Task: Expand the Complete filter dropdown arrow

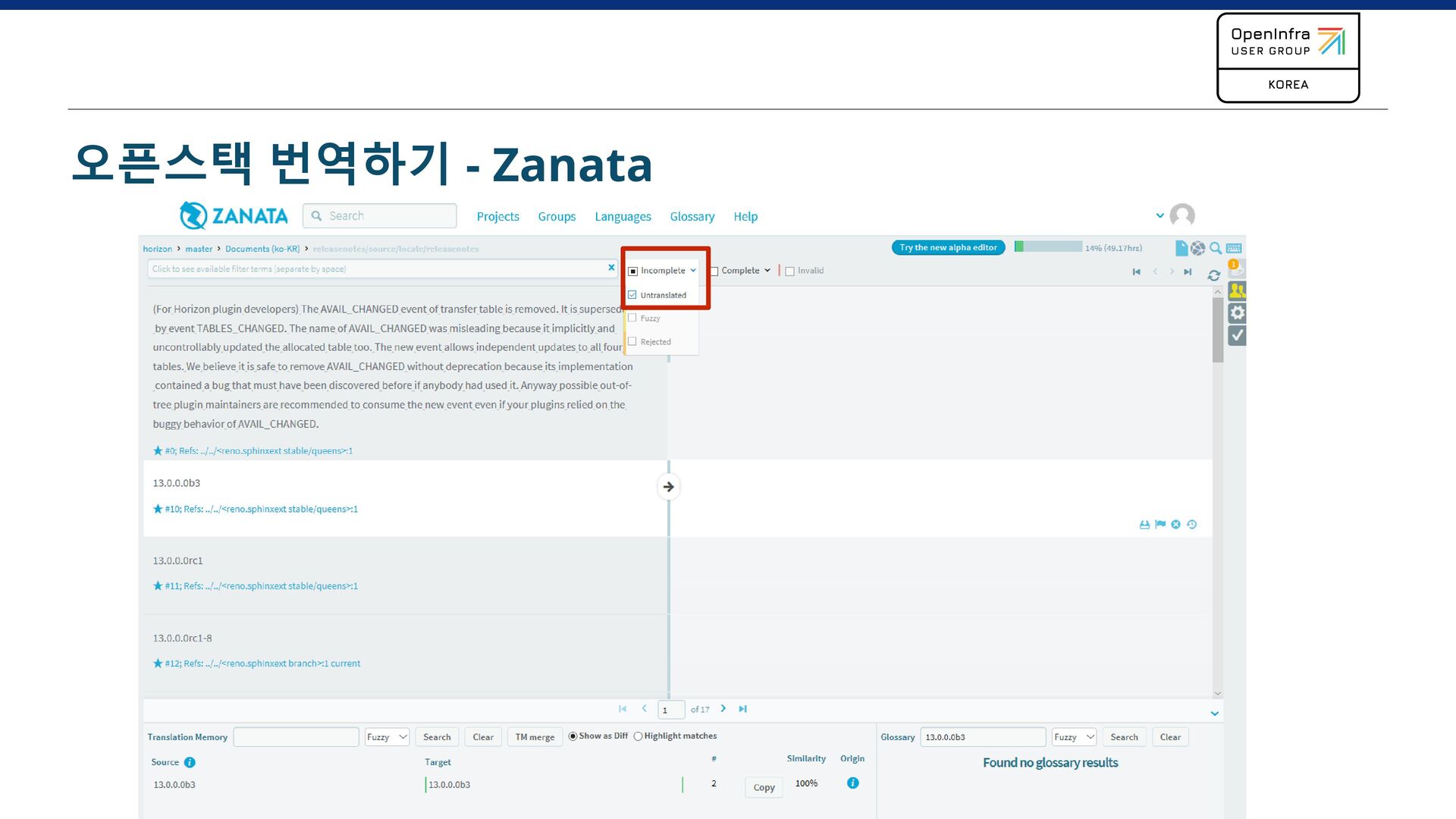Action: (x=767, y=271)
